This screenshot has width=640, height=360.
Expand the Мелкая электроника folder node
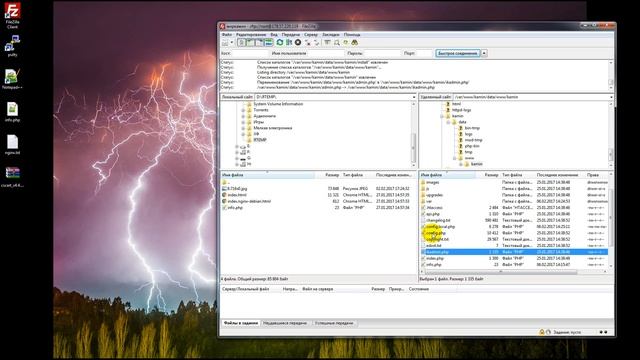click(243, 128)
